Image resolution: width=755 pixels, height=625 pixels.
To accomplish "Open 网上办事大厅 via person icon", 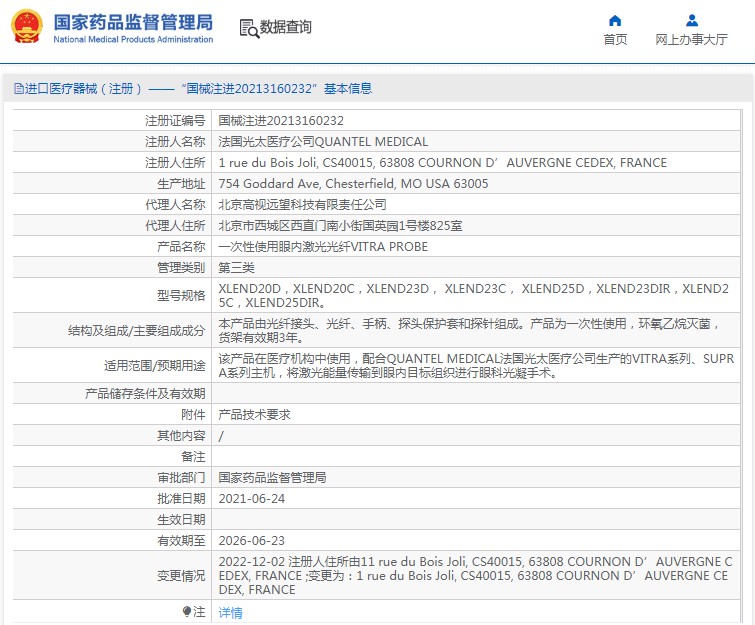I will (691, 20).
